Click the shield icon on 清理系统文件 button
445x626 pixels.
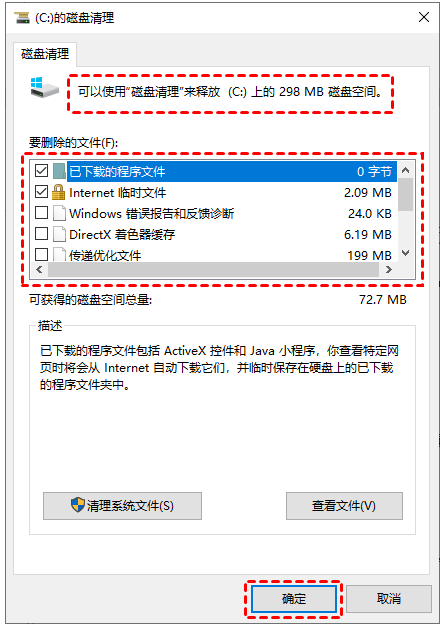point(77,505)
